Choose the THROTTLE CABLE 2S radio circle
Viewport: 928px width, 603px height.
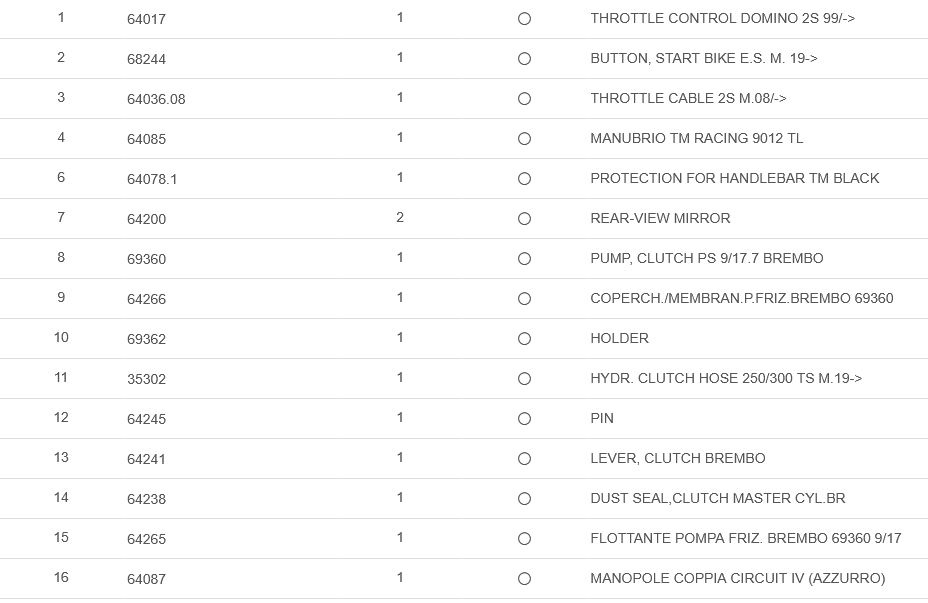click(x=524, y=99)
